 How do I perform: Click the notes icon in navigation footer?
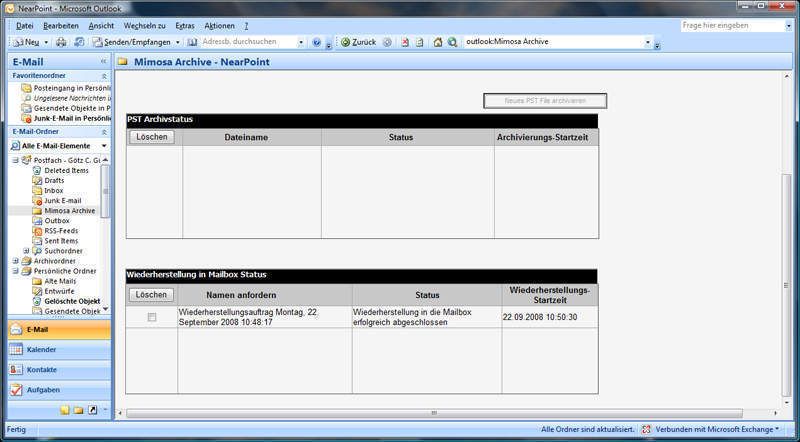pos(65,410)
